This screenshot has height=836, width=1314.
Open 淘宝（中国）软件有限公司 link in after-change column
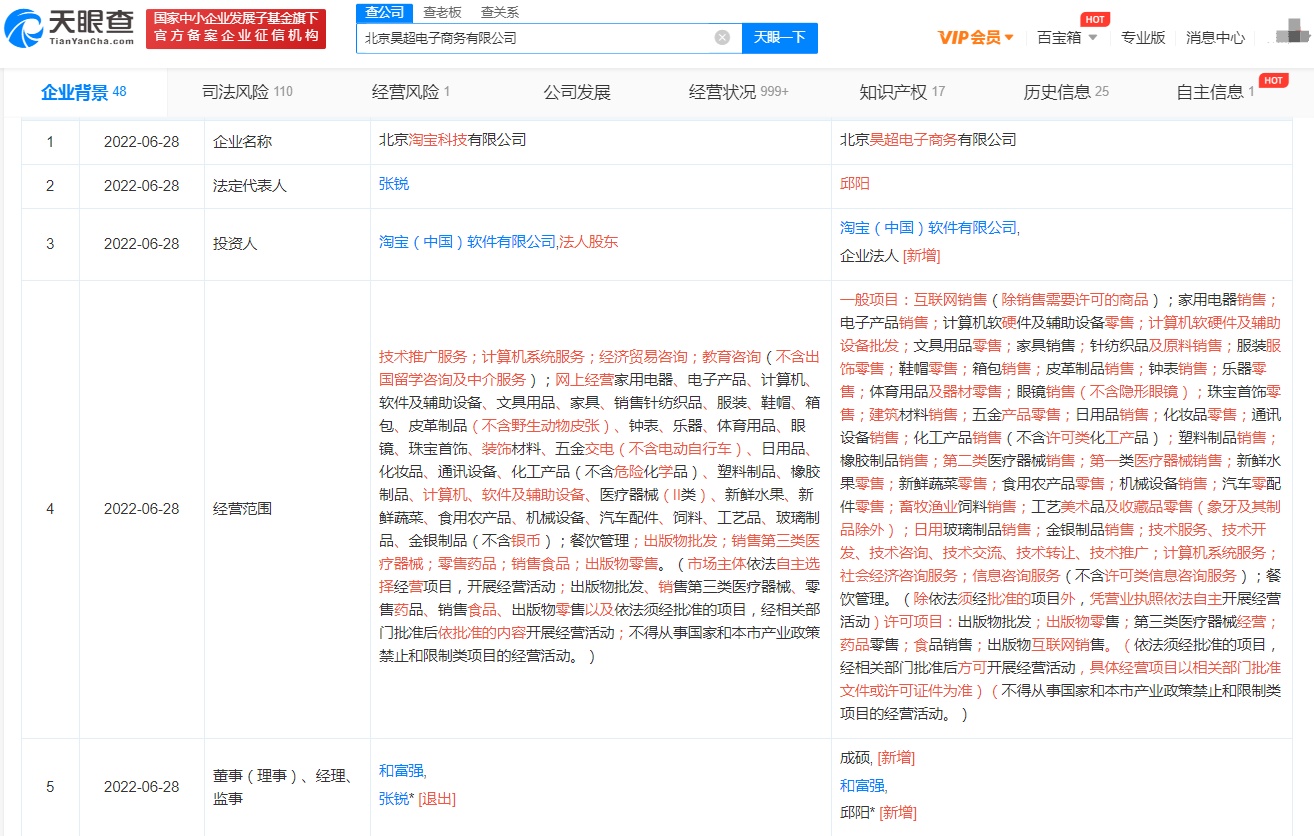coord(928,228)
